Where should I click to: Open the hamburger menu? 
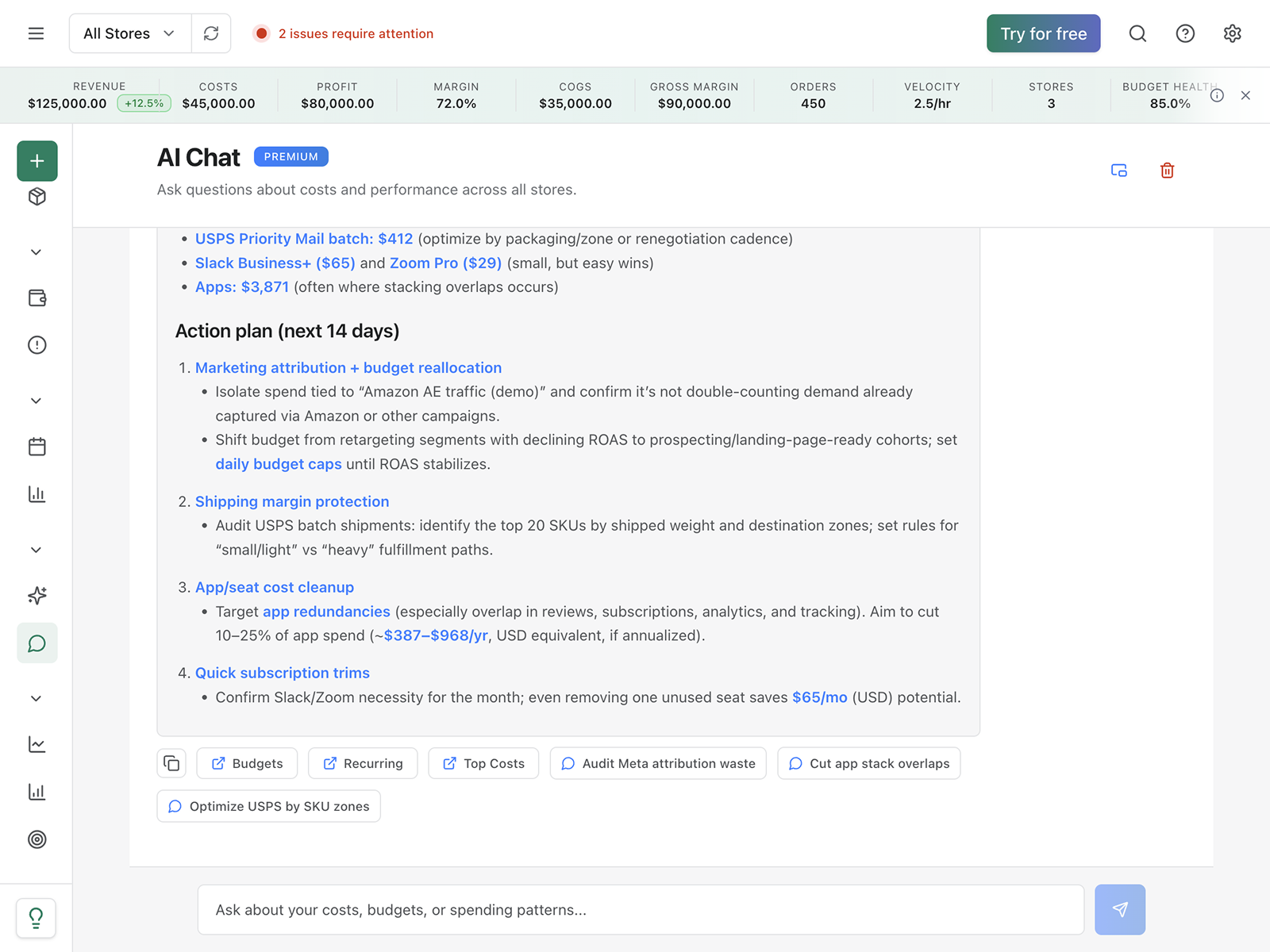(36, 33)
